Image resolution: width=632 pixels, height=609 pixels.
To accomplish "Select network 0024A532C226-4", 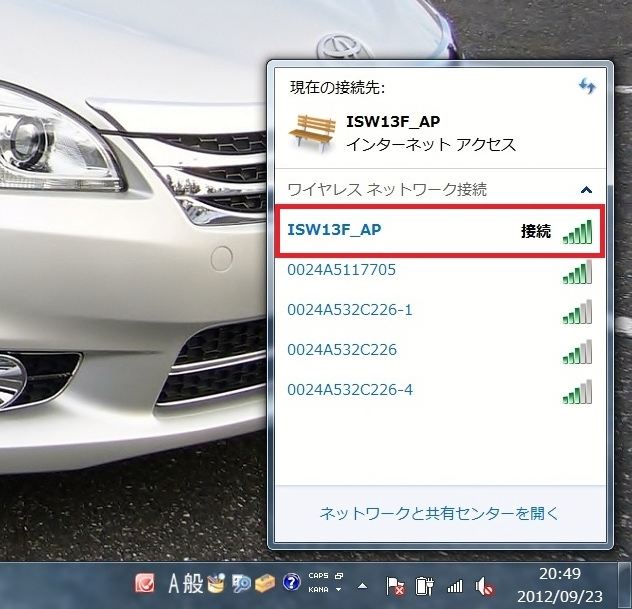I will tap(440, 390).
